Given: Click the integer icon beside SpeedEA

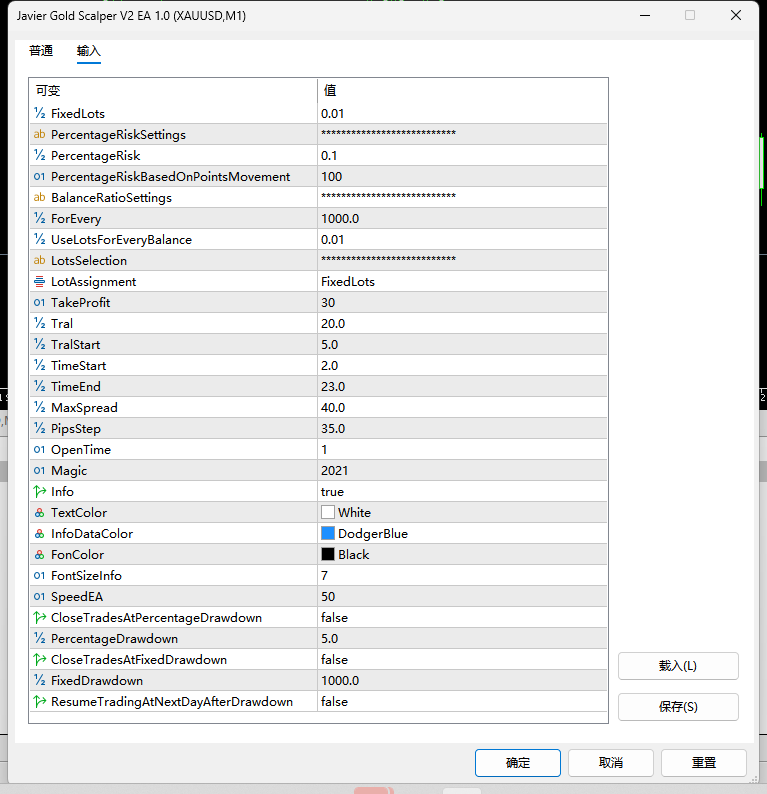Looking at the screenshot, I should point(39,597).
